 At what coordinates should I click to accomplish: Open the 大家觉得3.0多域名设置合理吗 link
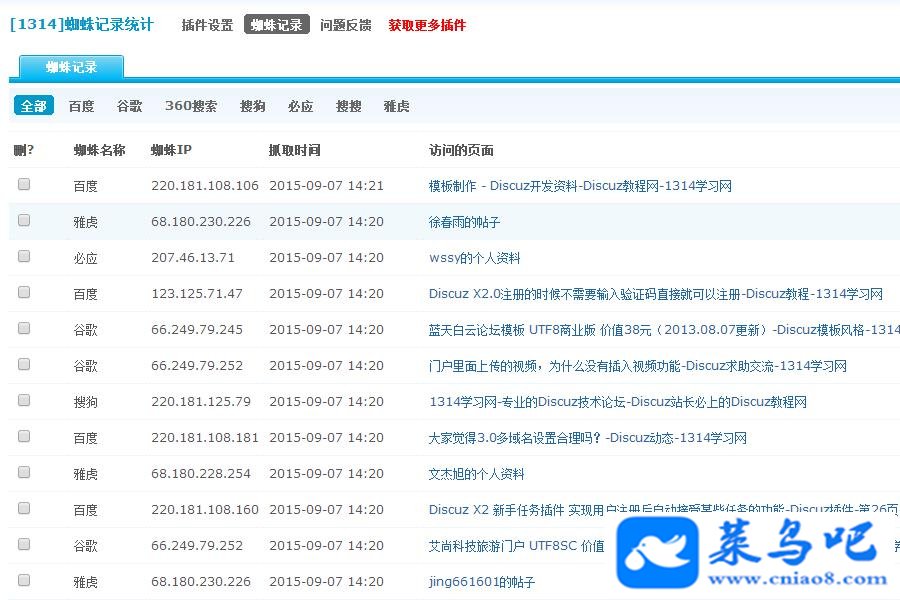pyautogui.click(x=588, y=438)
